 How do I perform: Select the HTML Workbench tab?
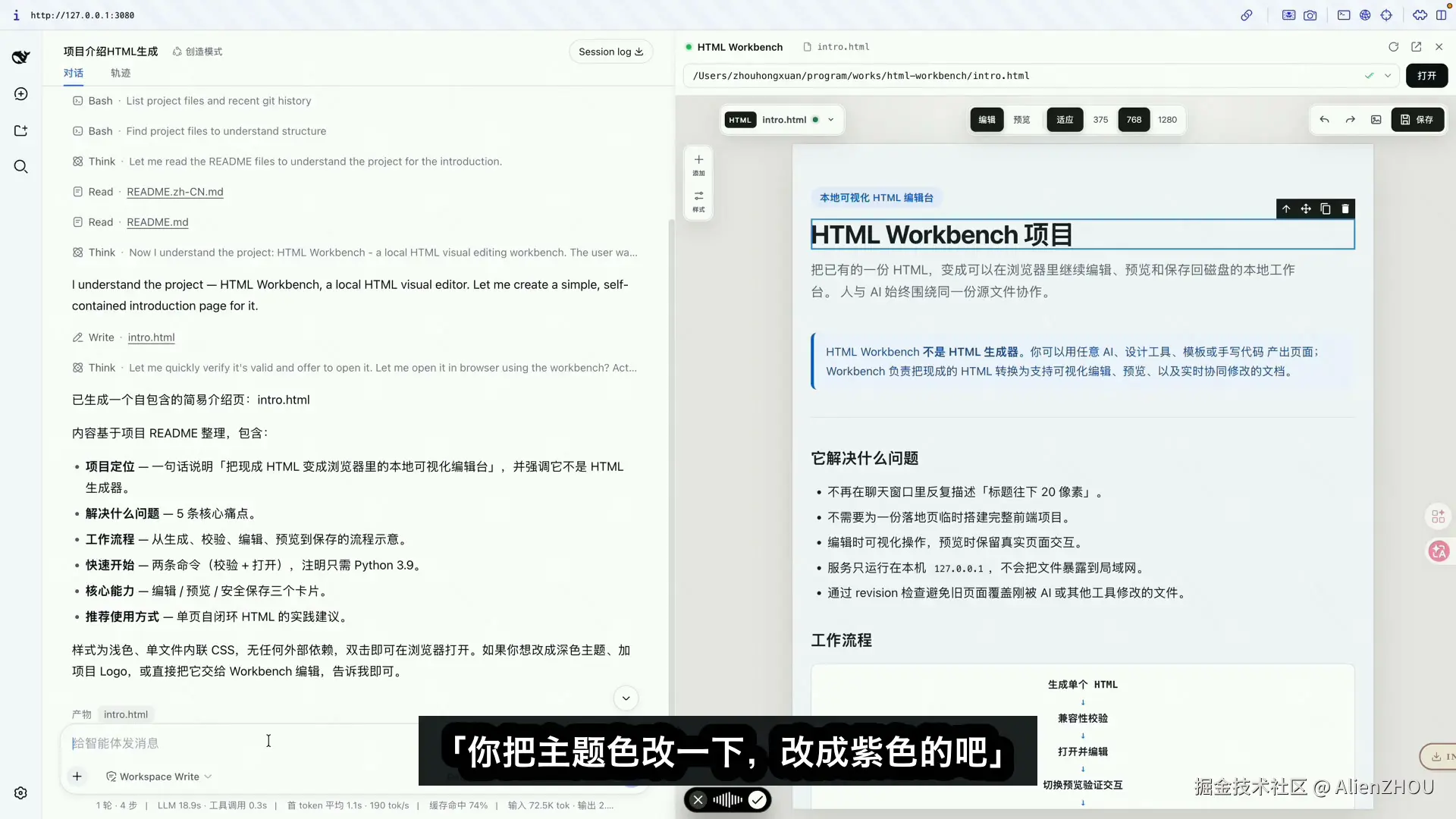tap(734, 47)
